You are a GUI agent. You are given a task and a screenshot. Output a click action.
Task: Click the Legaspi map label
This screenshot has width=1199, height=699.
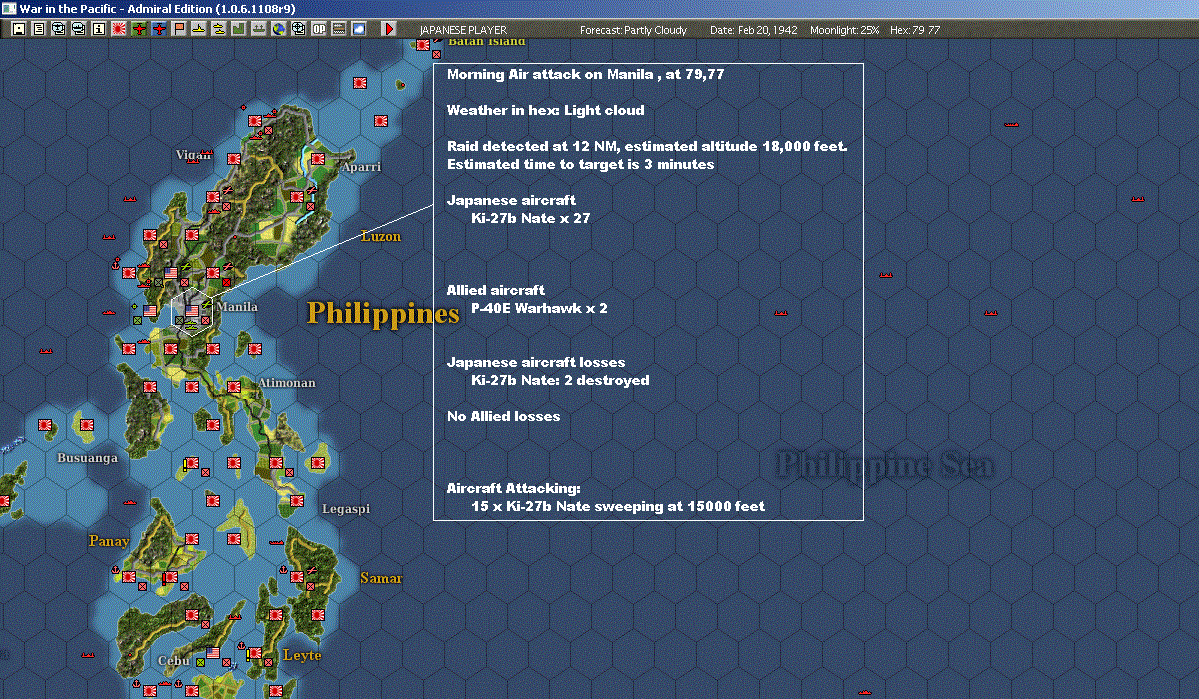346,509
